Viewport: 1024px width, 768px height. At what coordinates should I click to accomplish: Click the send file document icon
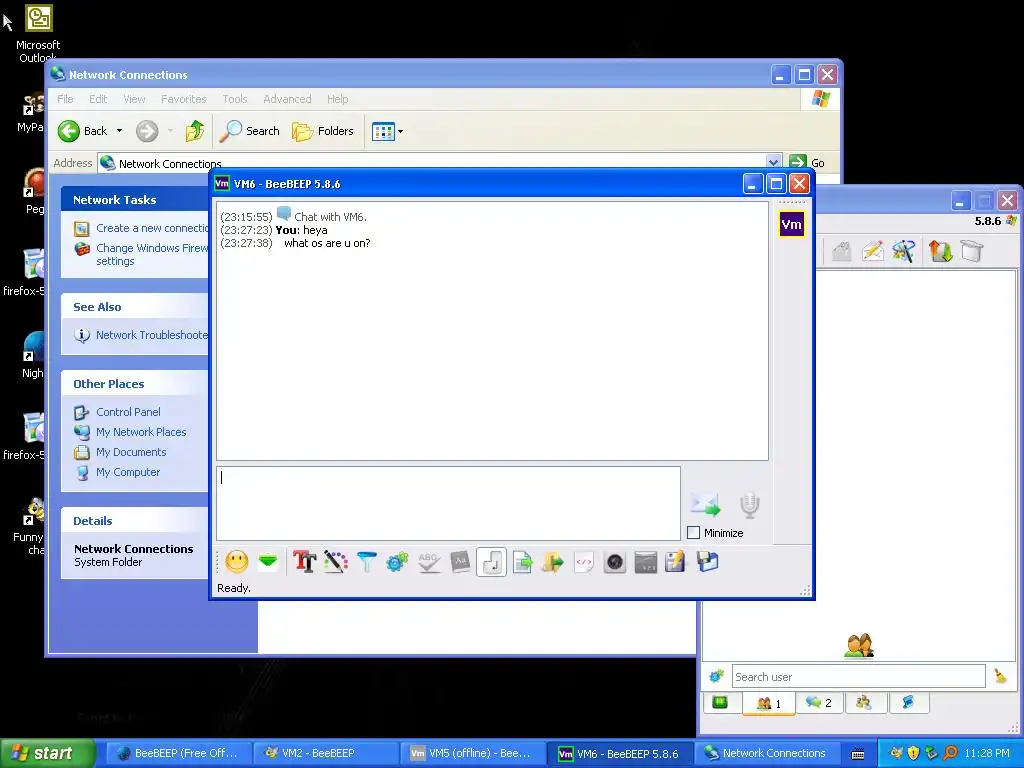coord(522,562)
